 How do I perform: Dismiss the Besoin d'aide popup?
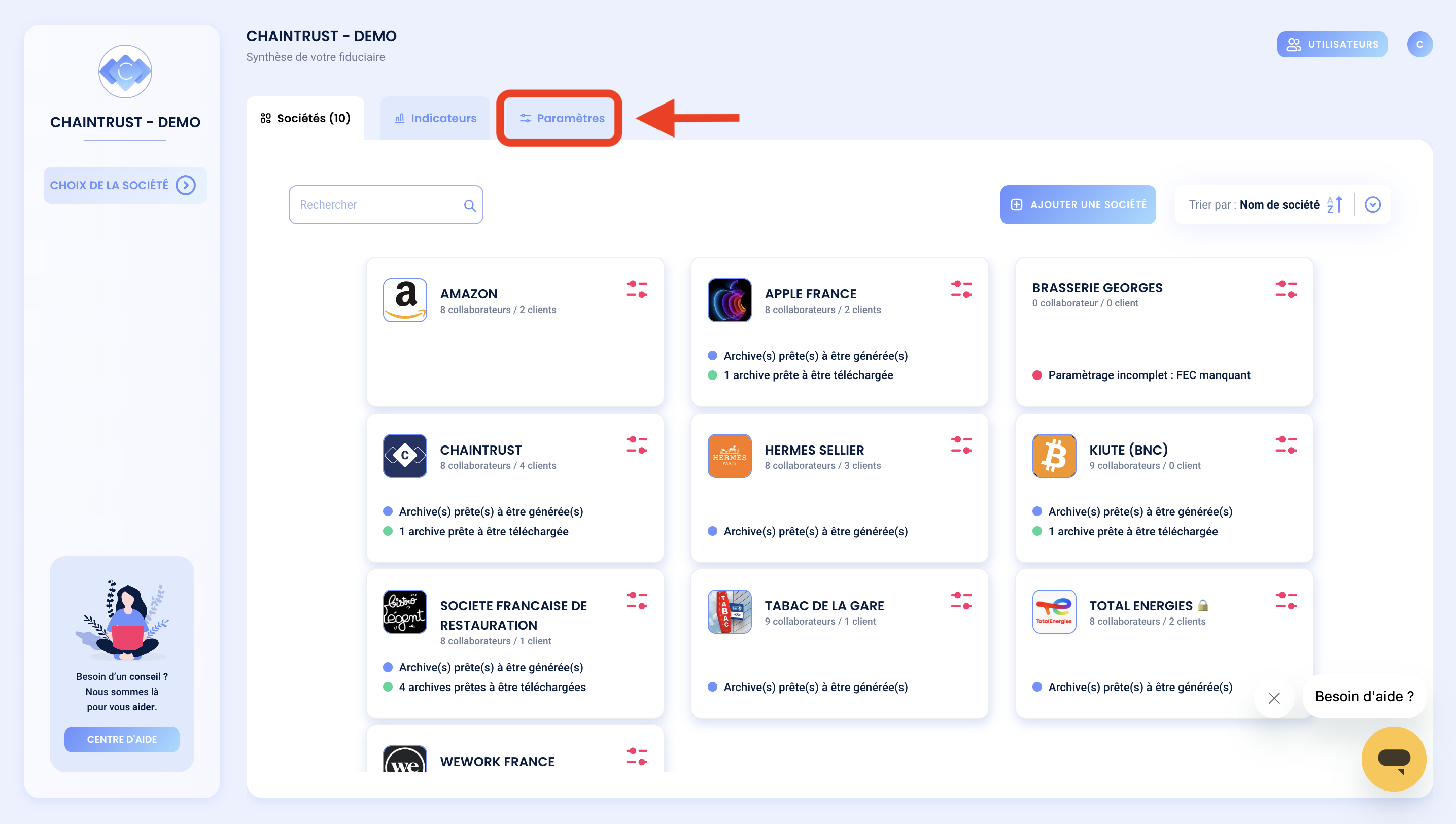[x=1274, y=698]
